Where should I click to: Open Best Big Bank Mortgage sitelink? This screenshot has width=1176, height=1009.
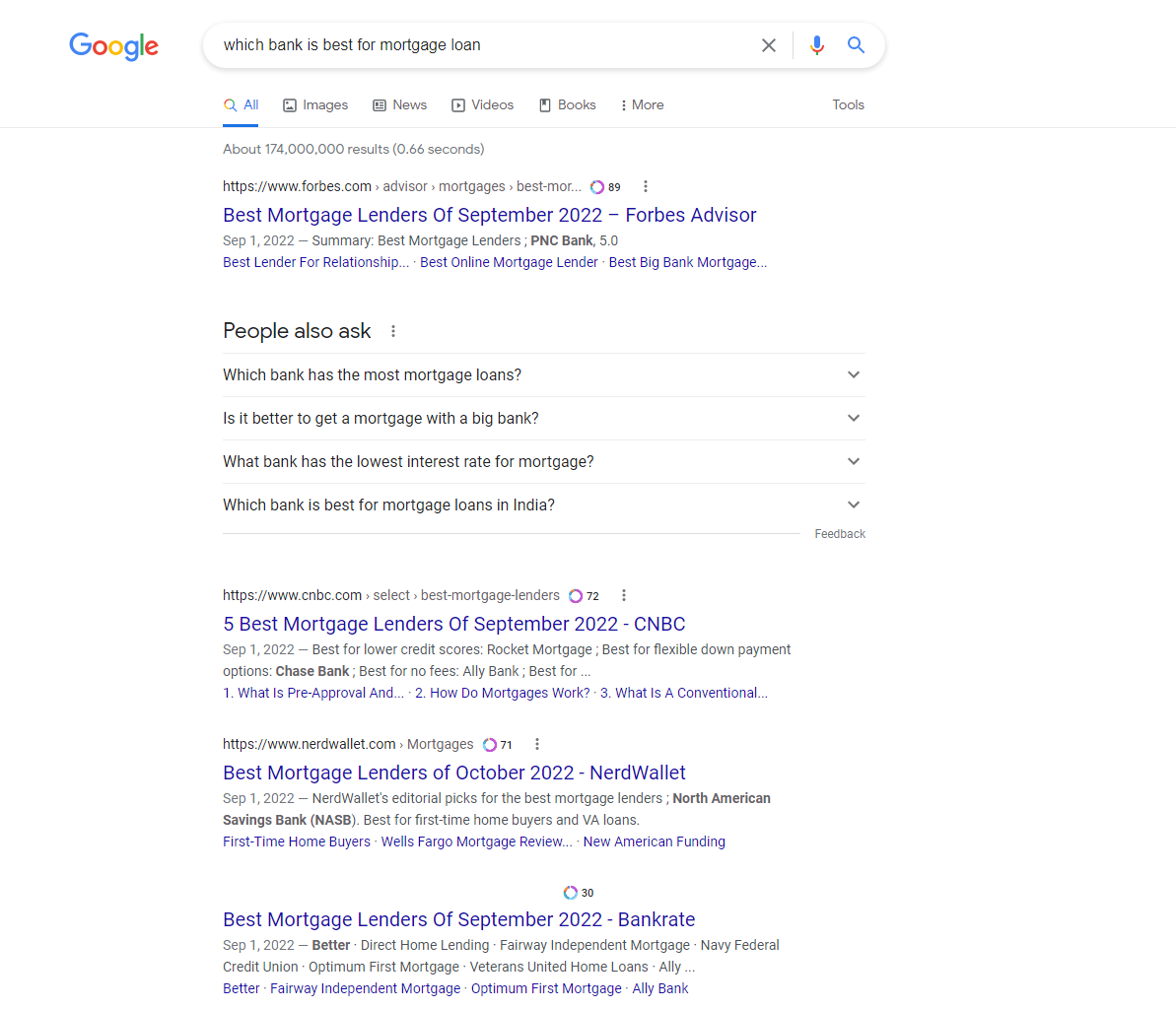point(688,262)
